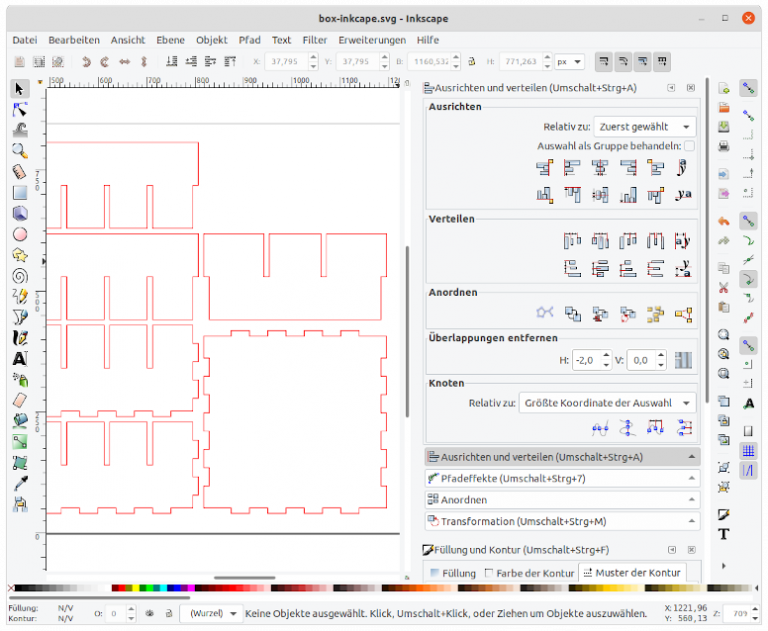The height and width of the screenshot is (631, 768).
Task: Toggle snap to guides button
Action: click(x=748, y=471)
